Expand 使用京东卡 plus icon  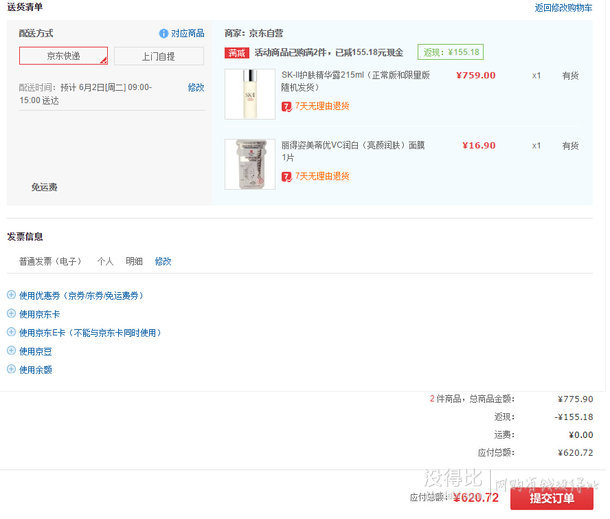pos(11,314)
